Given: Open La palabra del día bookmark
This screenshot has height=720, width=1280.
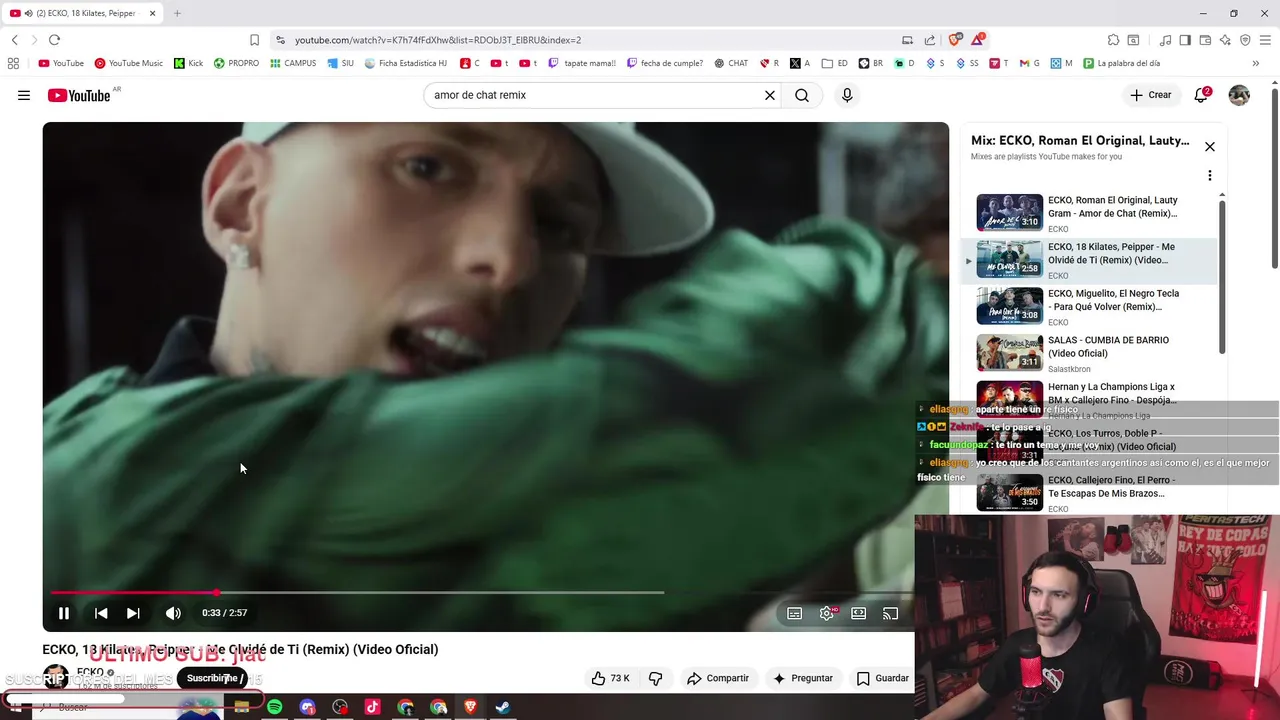Looking at the screenshot, I should point(1120,63).
